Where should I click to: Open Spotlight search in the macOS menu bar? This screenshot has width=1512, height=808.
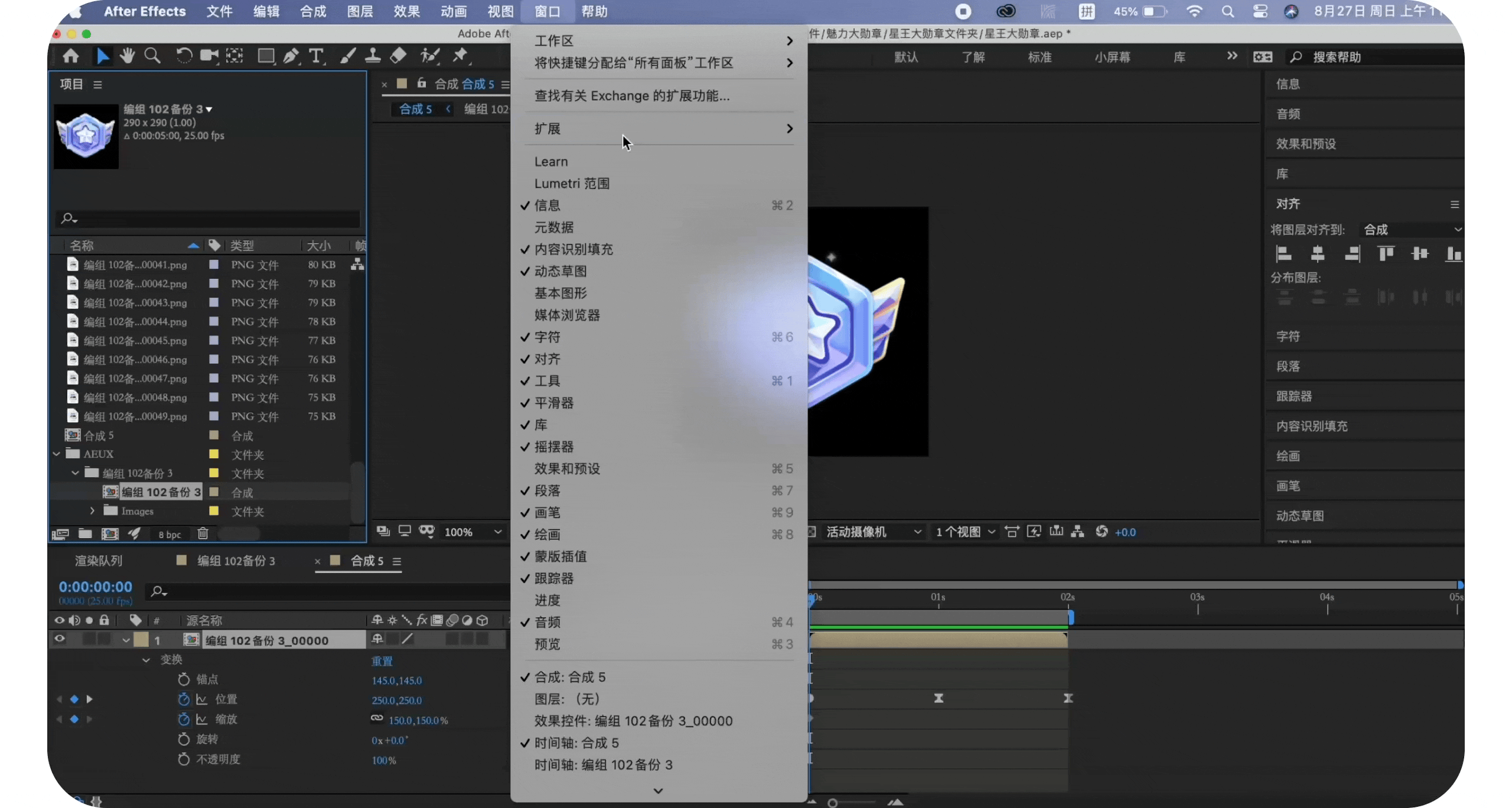pos(1228,11)
